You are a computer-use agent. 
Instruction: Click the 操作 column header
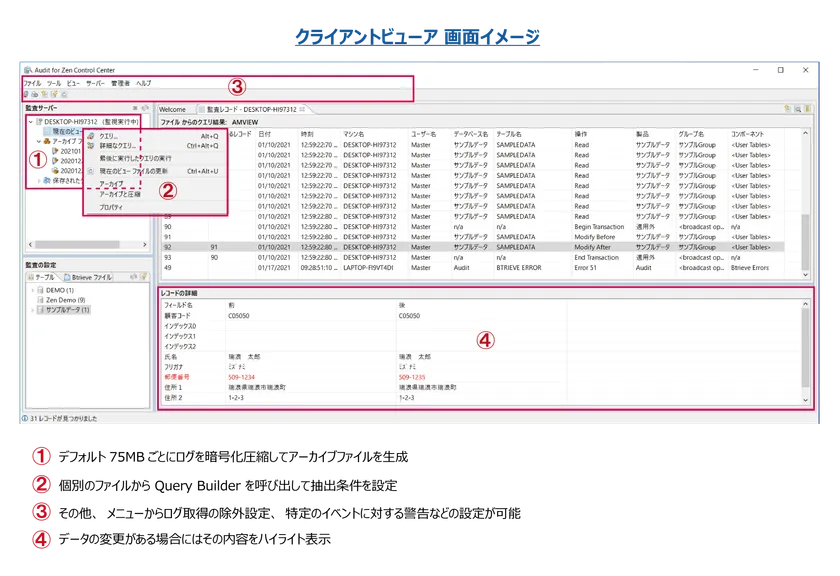[x=581, y=134]
